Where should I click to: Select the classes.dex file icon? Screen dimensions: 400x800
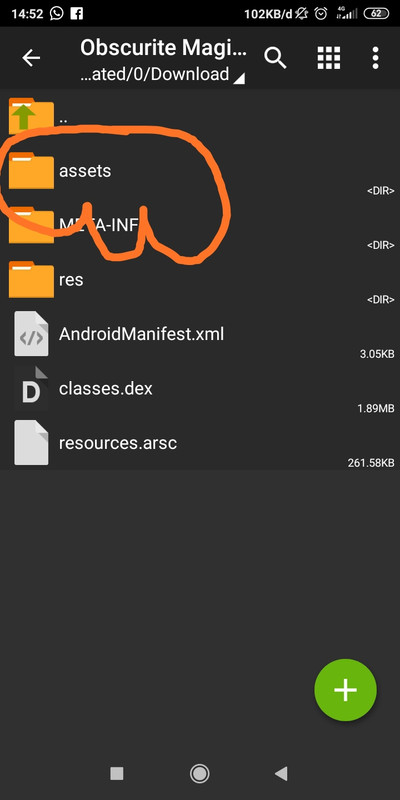(x=31, y=388)
